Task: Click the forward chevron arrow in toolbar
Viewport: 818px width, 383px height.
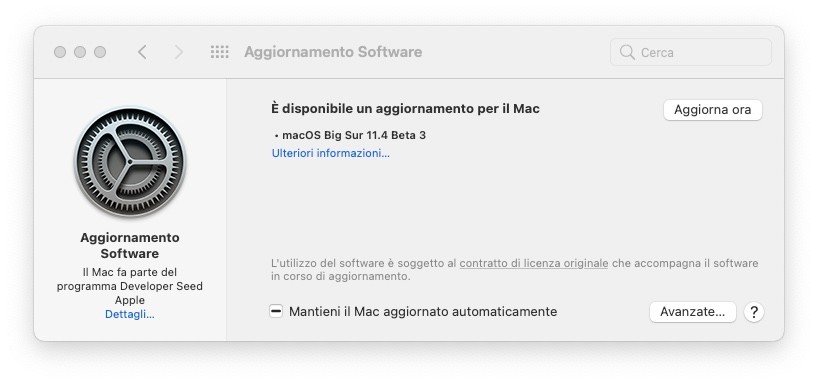Action: click(179, 52)
